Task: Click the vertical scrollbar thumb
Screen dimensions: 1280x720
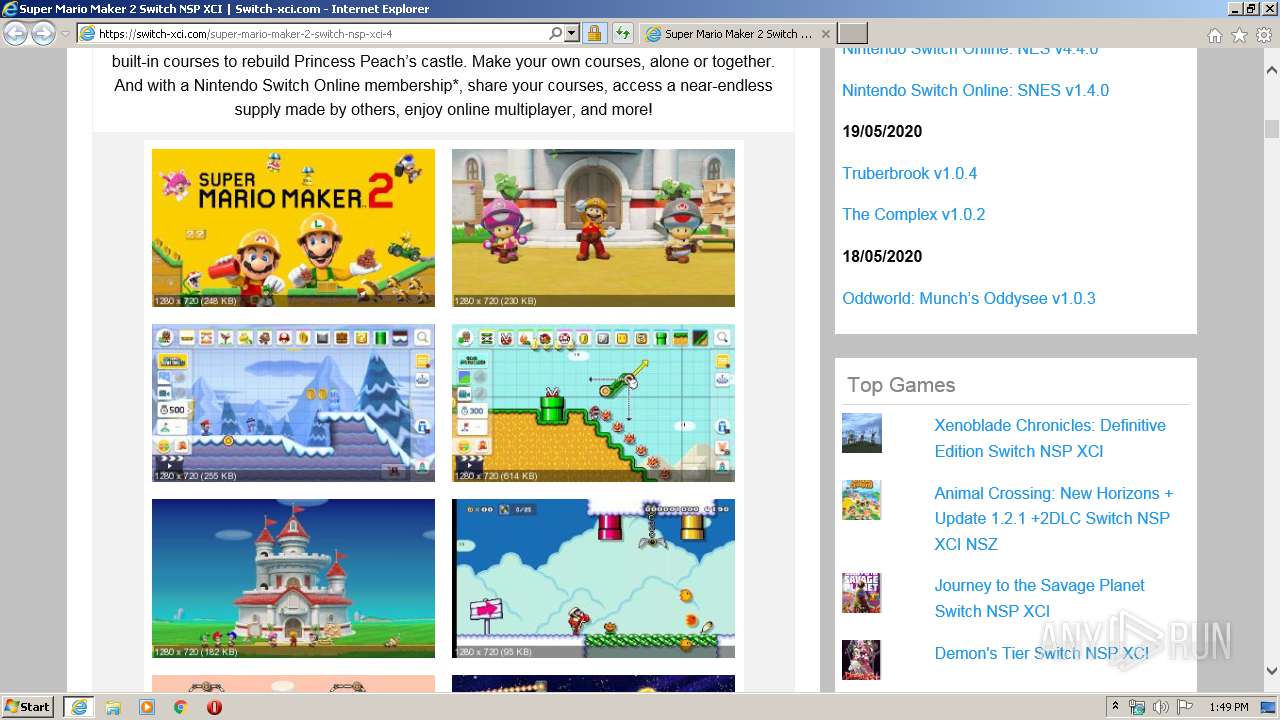Action: coord(1271,129)
